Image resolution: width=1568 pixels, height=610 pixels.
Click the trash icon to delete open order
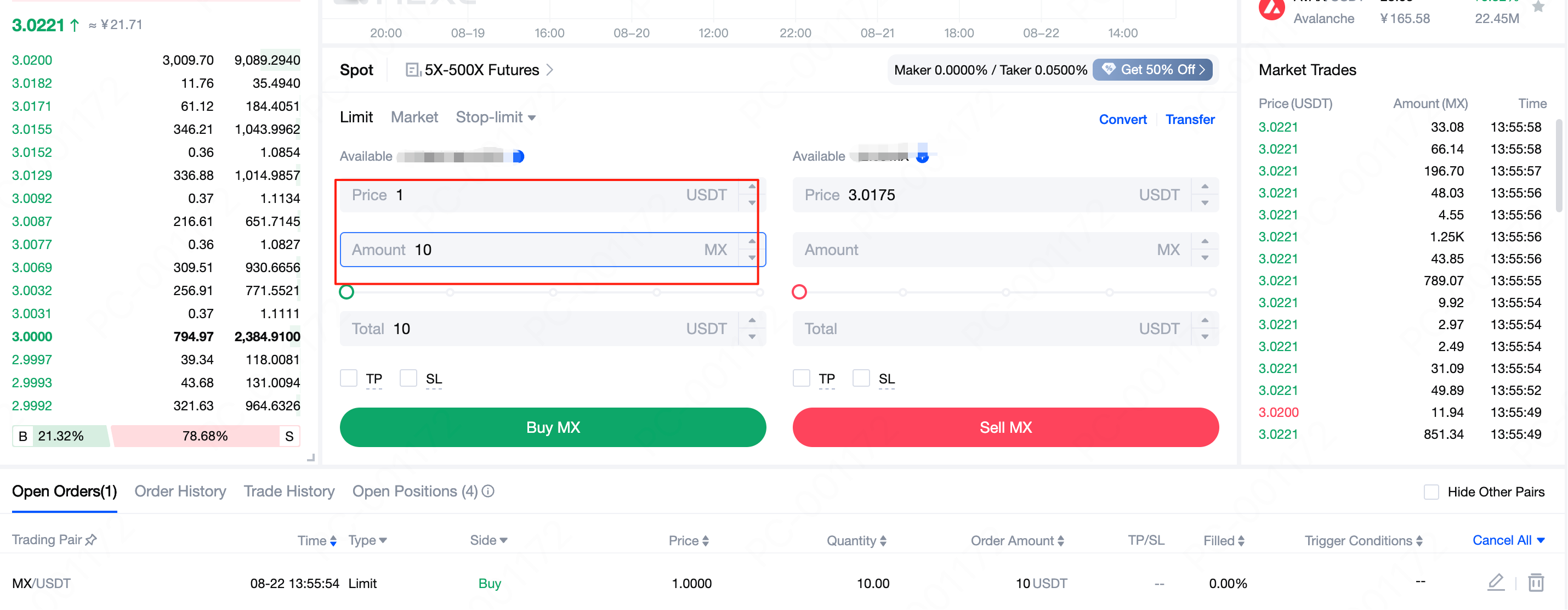point(1536,583)
